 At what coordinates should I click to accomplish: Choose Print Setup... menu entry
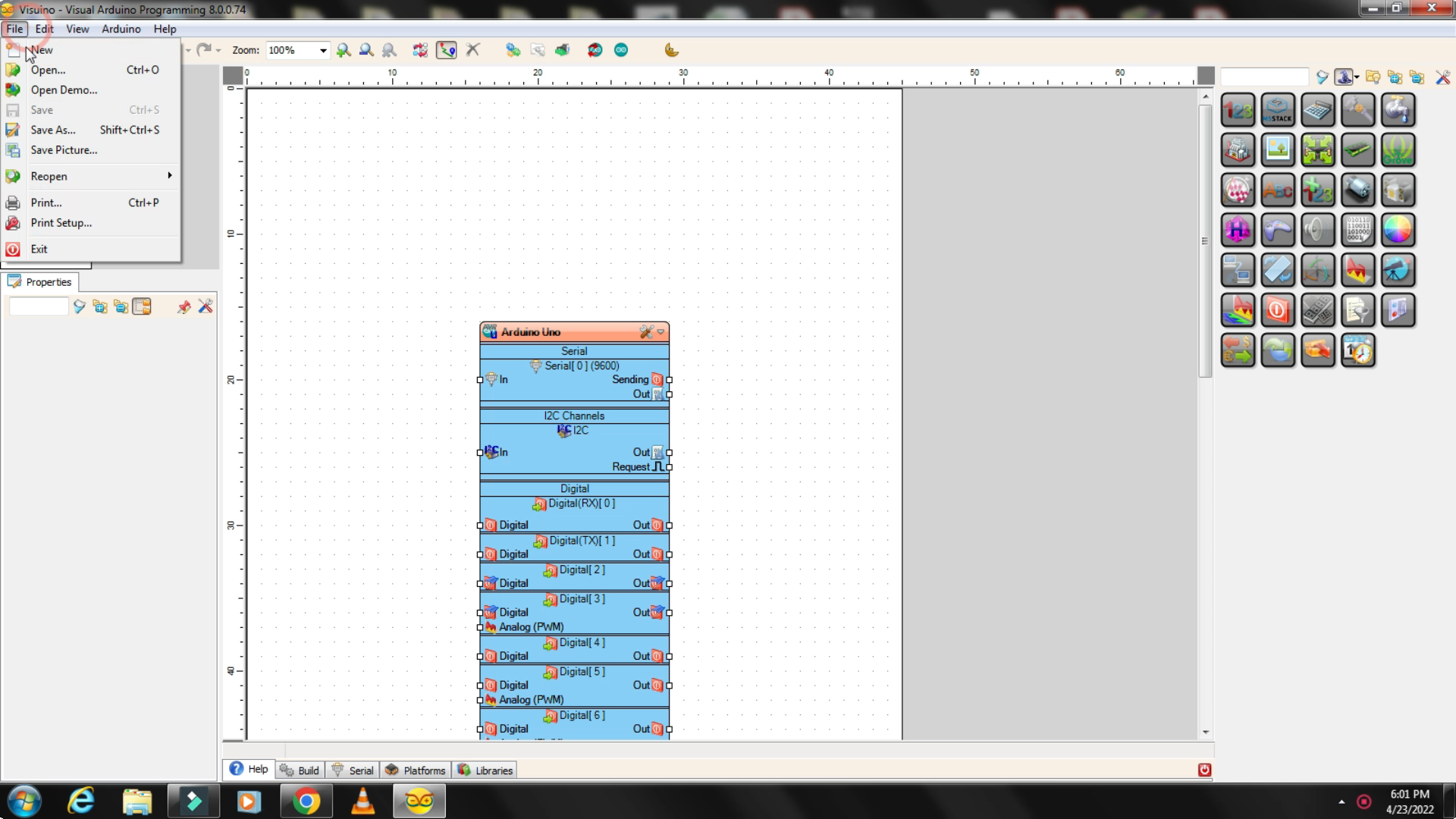coord(91,223)
